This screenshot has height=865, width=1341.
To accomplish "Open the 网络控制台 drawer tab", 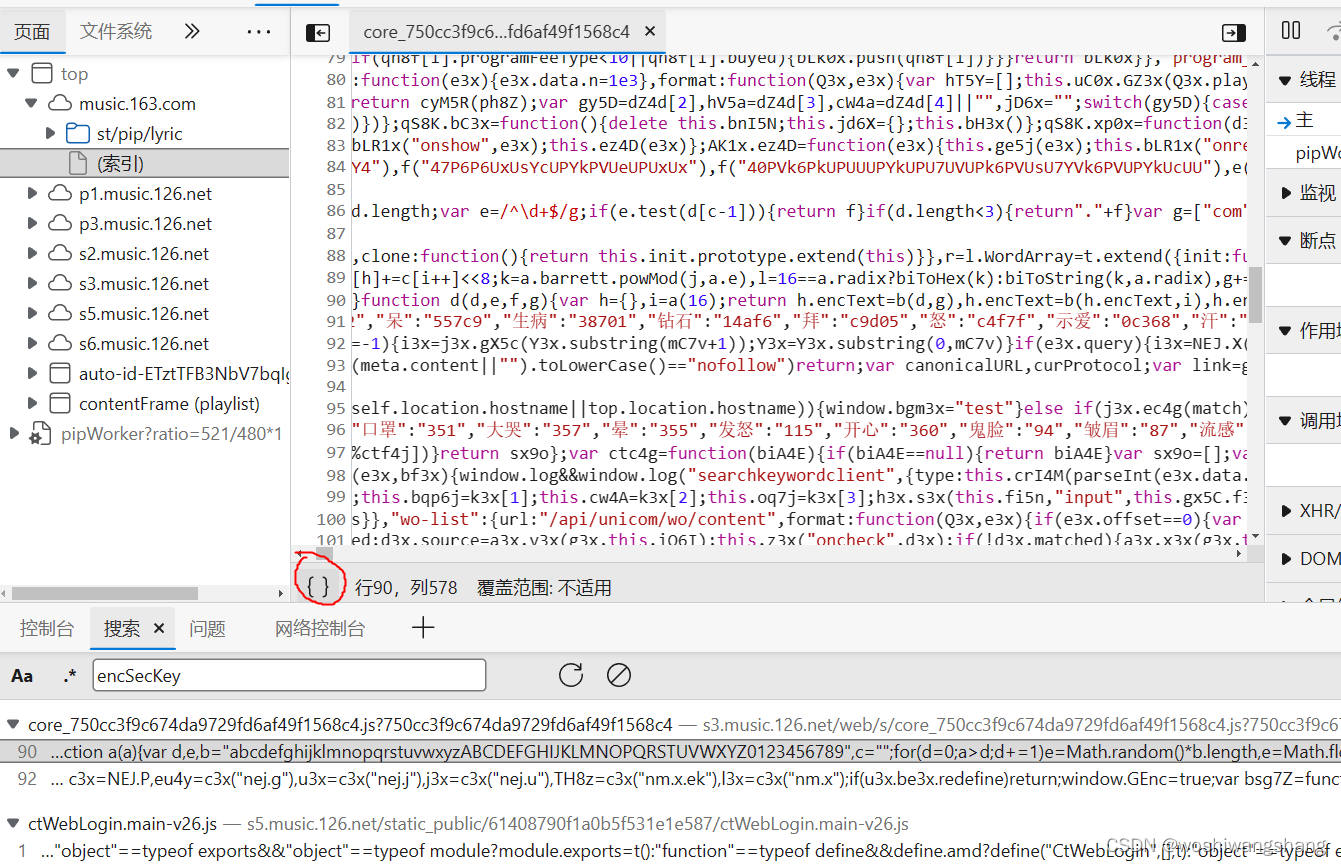I will [320, 629].
